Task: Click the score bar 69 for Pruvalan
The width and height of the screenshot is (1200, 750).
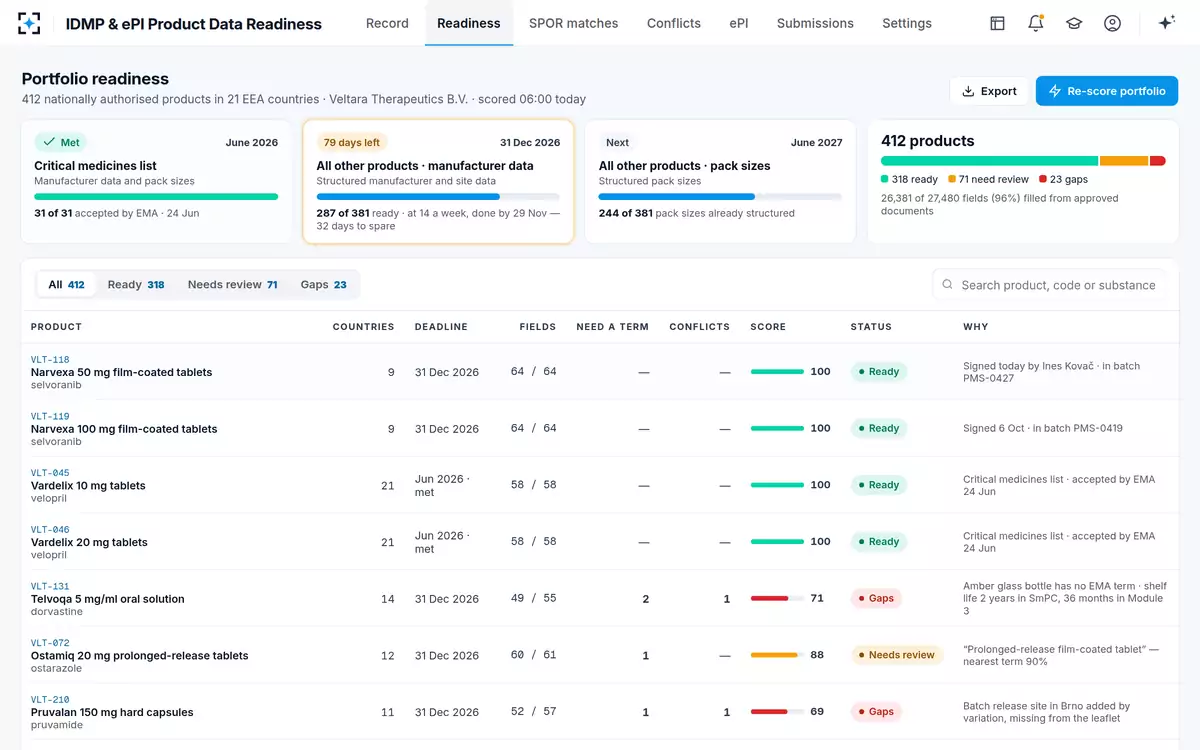Action: [777, 712]
